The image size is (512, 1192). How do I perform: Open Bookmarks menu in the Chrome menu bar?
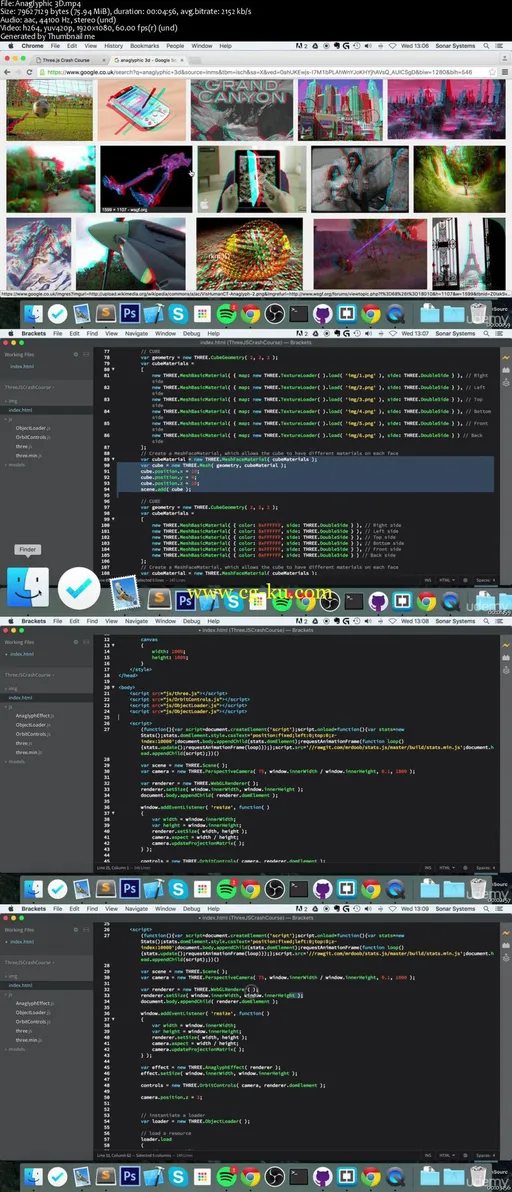[x=144, y=46]
